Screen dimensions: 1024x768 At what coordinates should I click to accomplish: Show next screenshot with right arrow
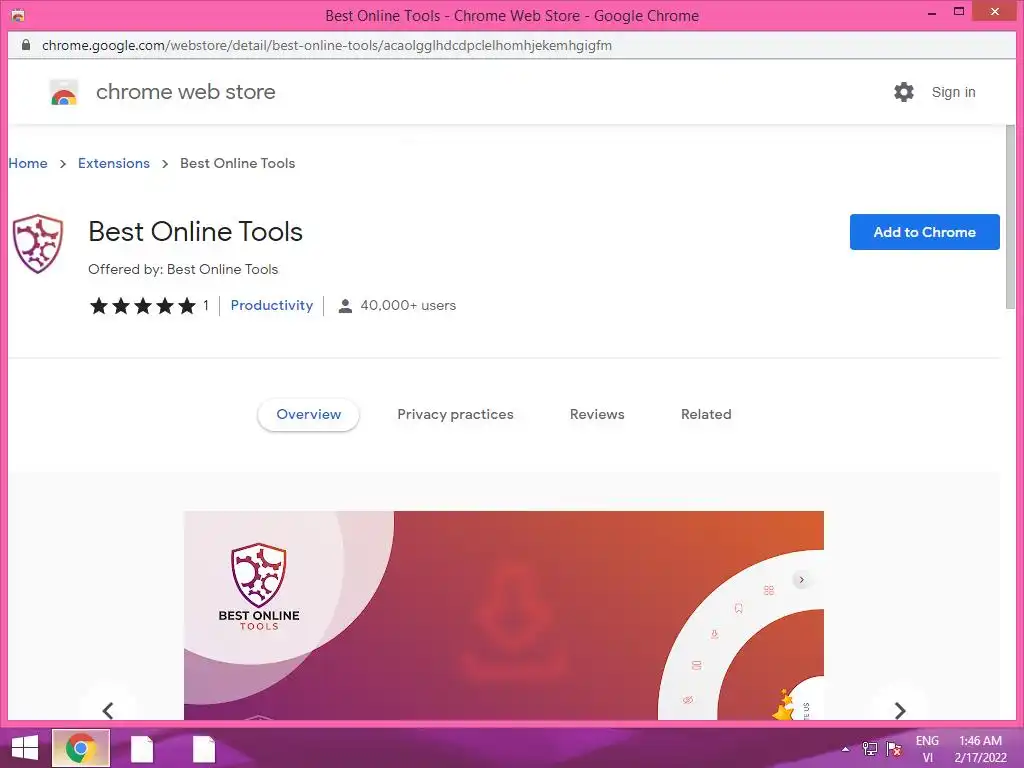point(900,710)
